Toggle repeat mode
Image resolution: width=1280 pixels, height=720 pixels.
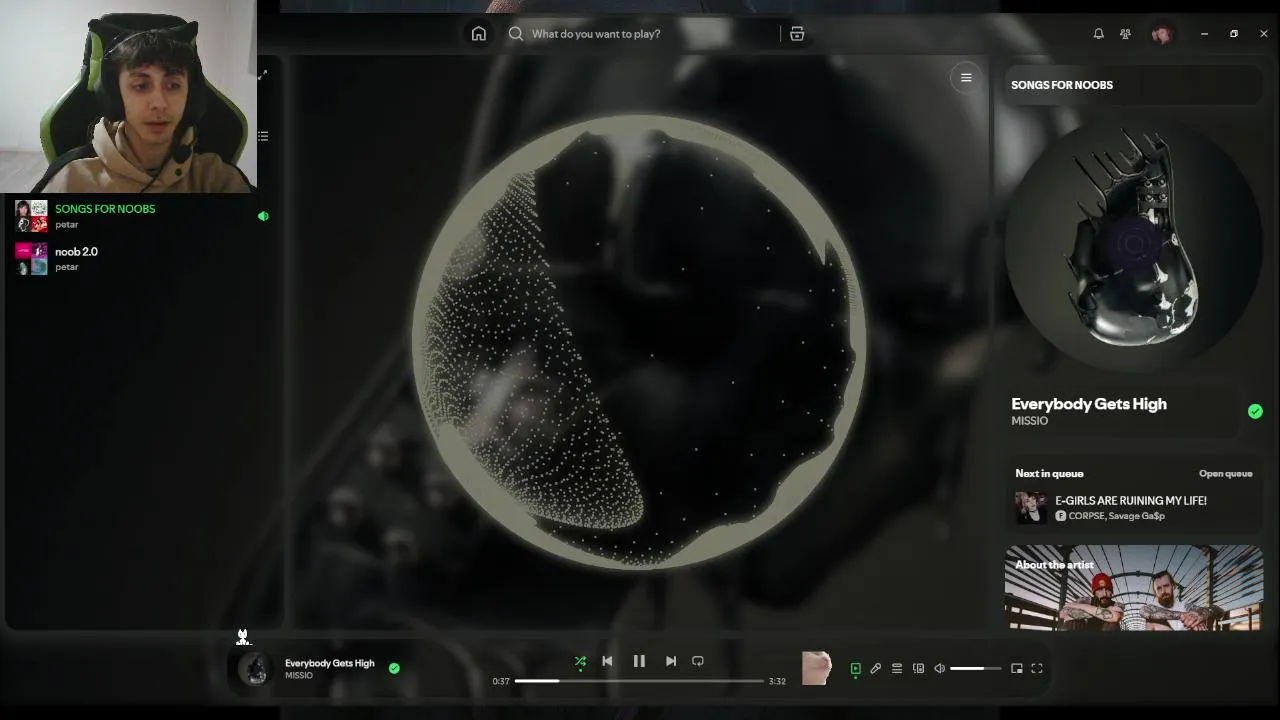698,661
